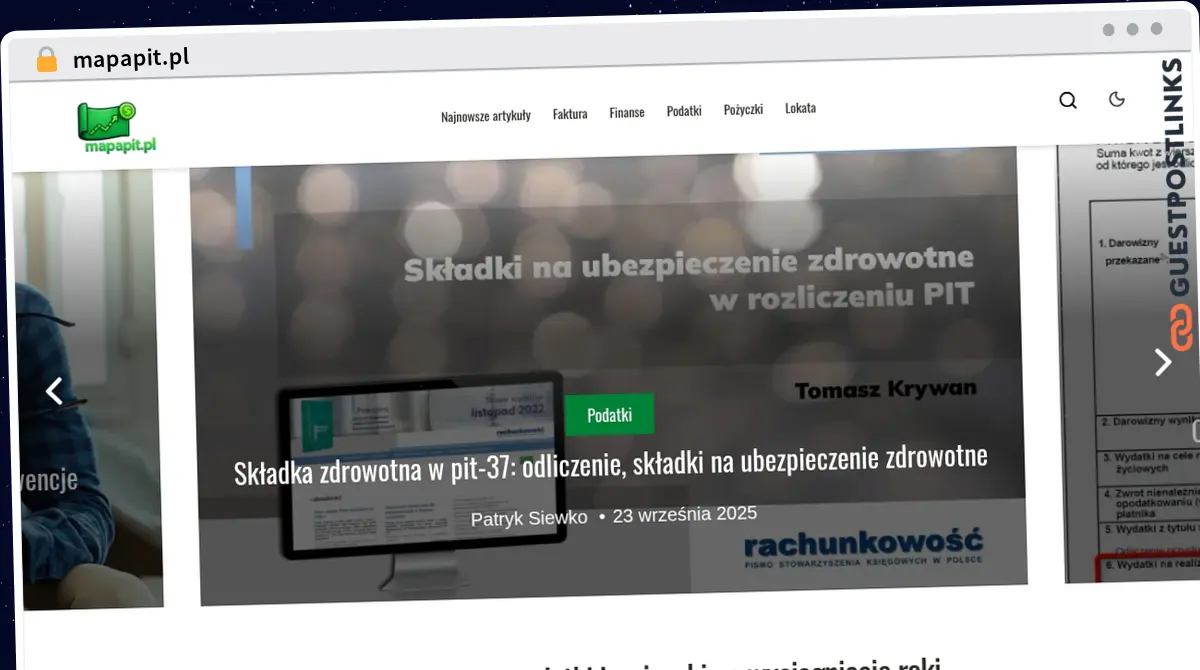Click the date 23 września 2025
The width and height of the screenshot is (1200, 670).
tap(685, 514)
